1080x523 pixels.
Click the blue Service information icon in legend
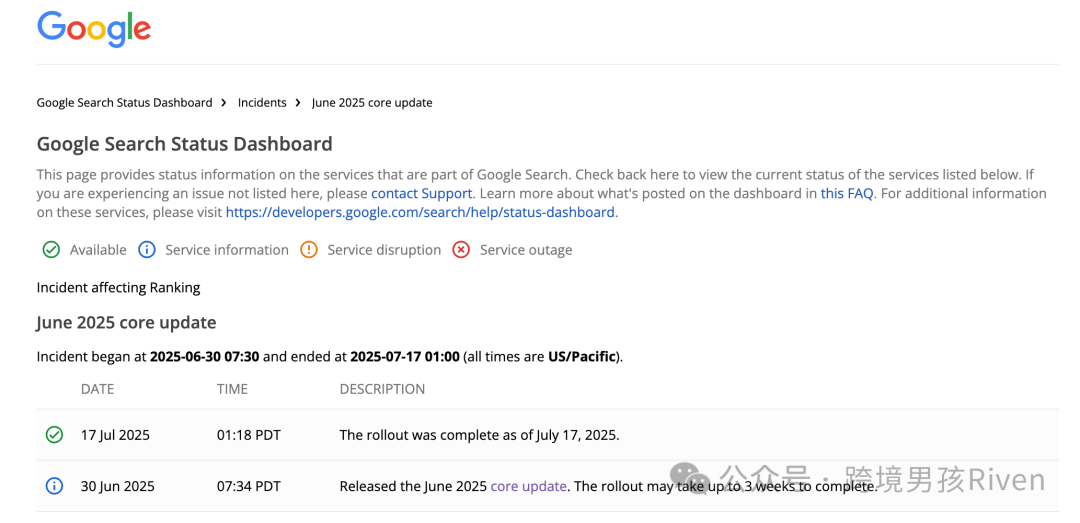(x=147, y=249)
